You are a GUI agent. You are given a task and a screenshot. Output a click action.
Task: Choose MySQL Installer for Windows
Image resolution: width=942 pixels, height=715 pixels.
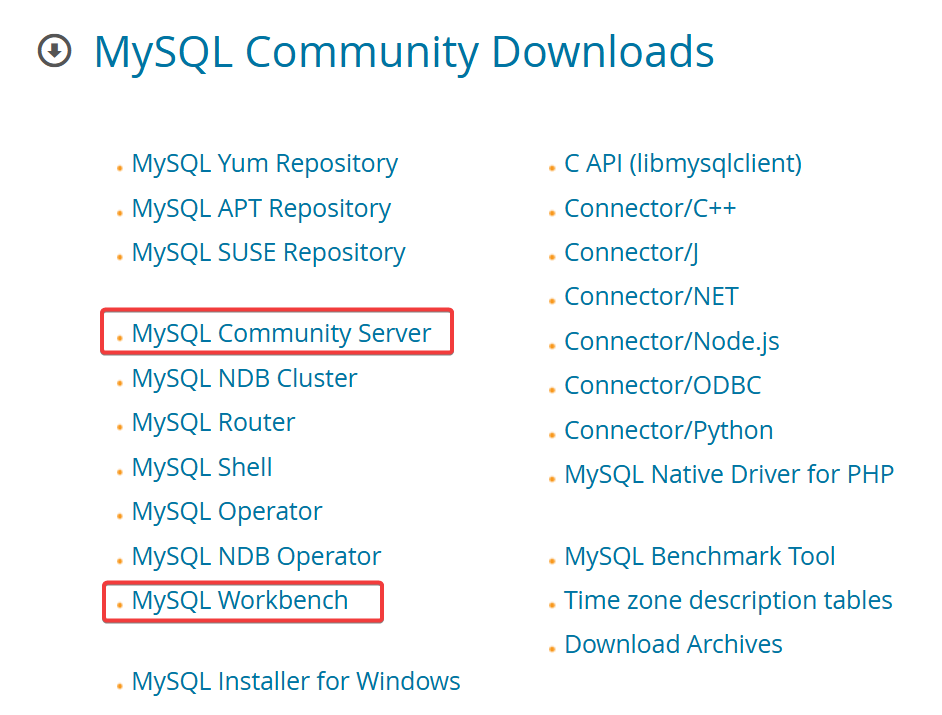296,682
